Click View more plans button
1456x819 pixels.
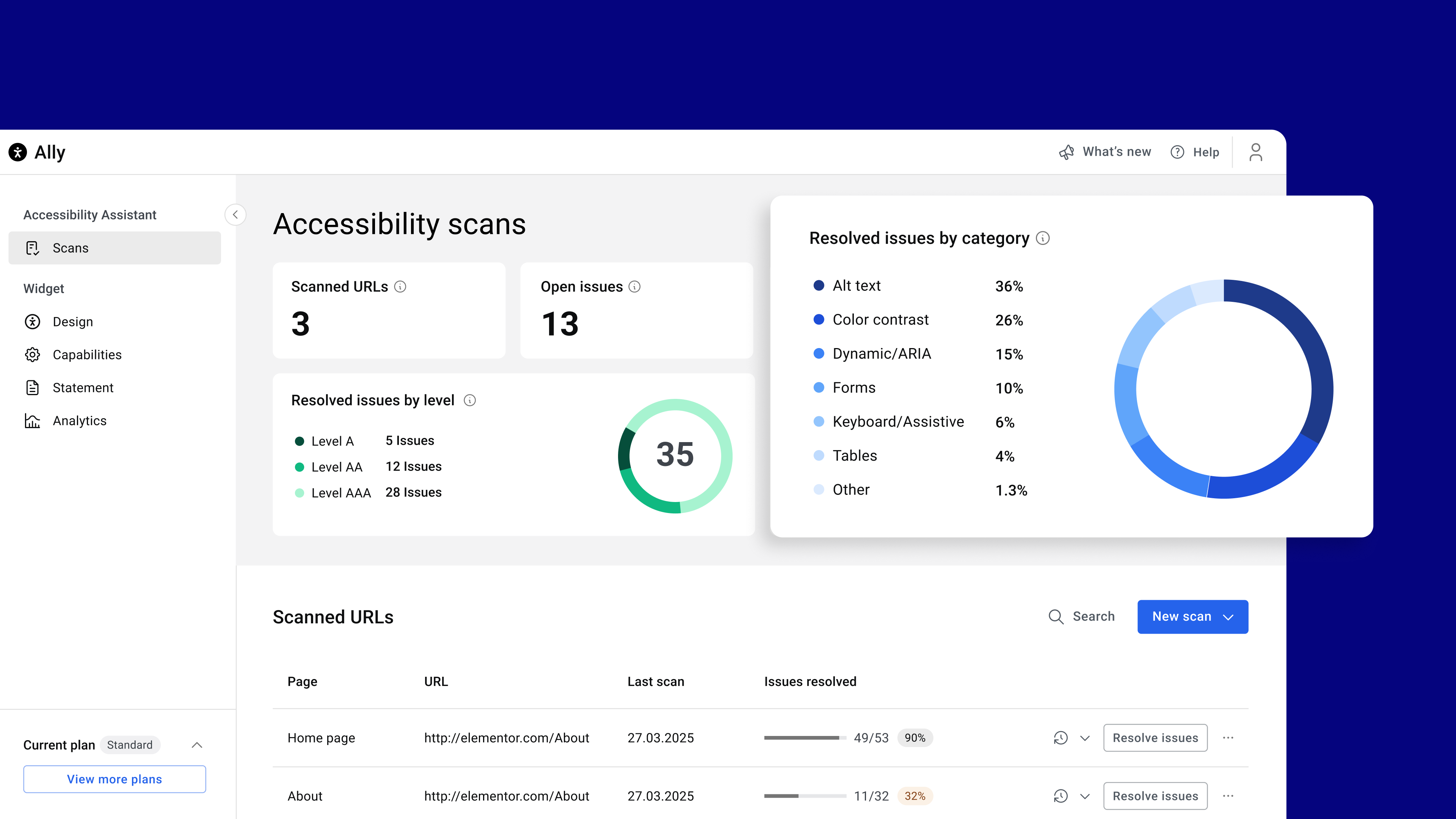click(x=114, y=779)
